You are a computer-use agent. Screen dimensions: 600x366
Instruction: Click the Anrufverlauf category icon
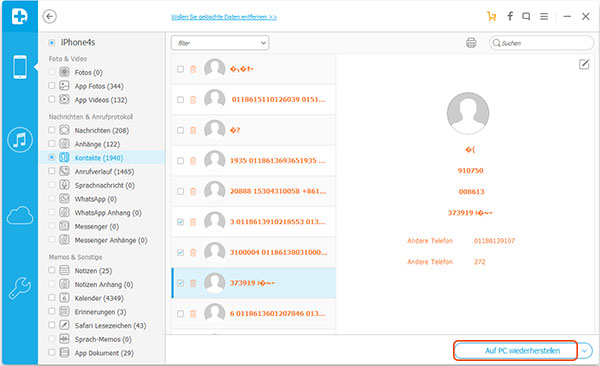pyautogui.click(x=64, y=171)
